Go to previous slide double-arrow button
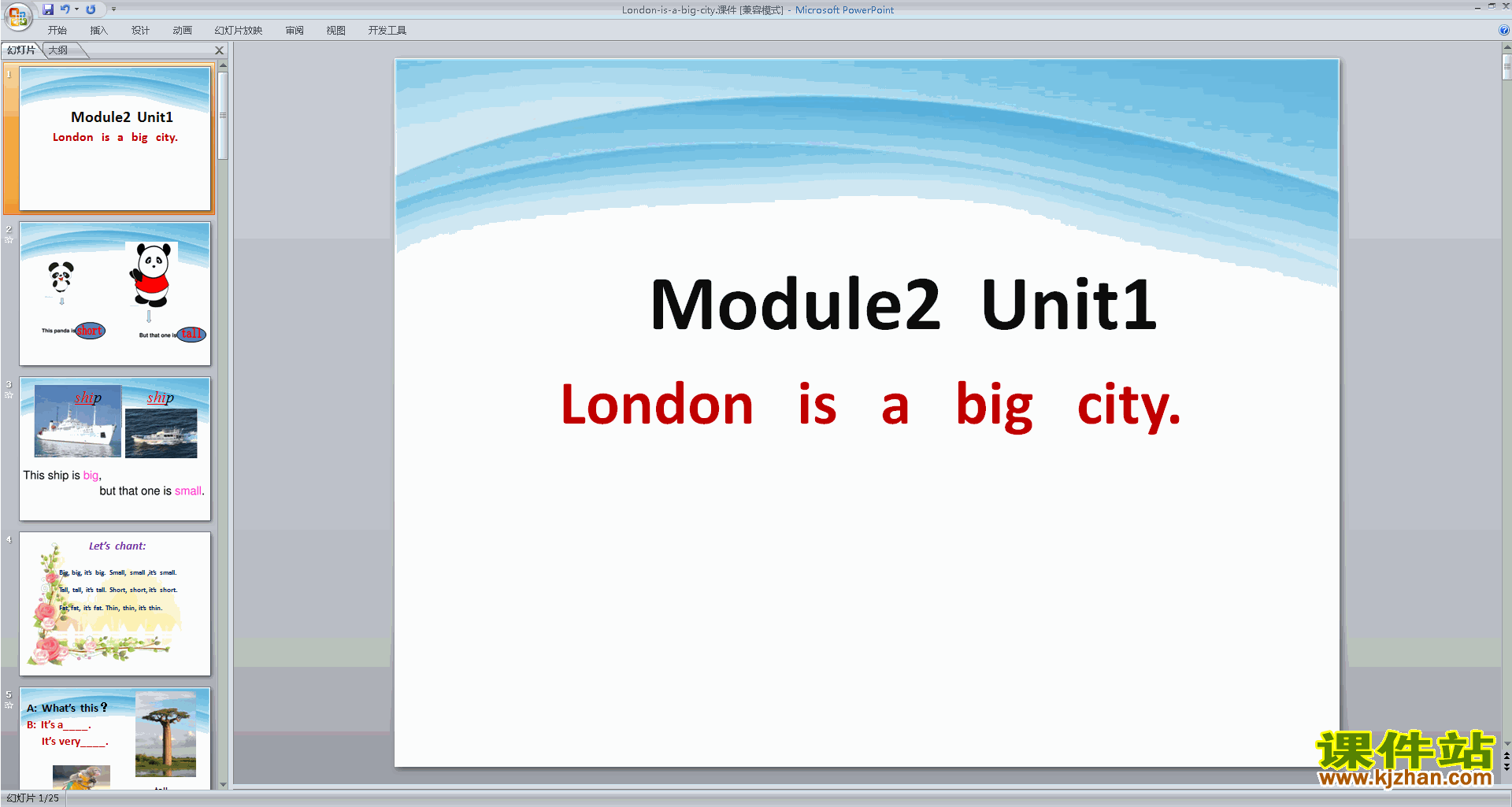 tap(1506, 756)
